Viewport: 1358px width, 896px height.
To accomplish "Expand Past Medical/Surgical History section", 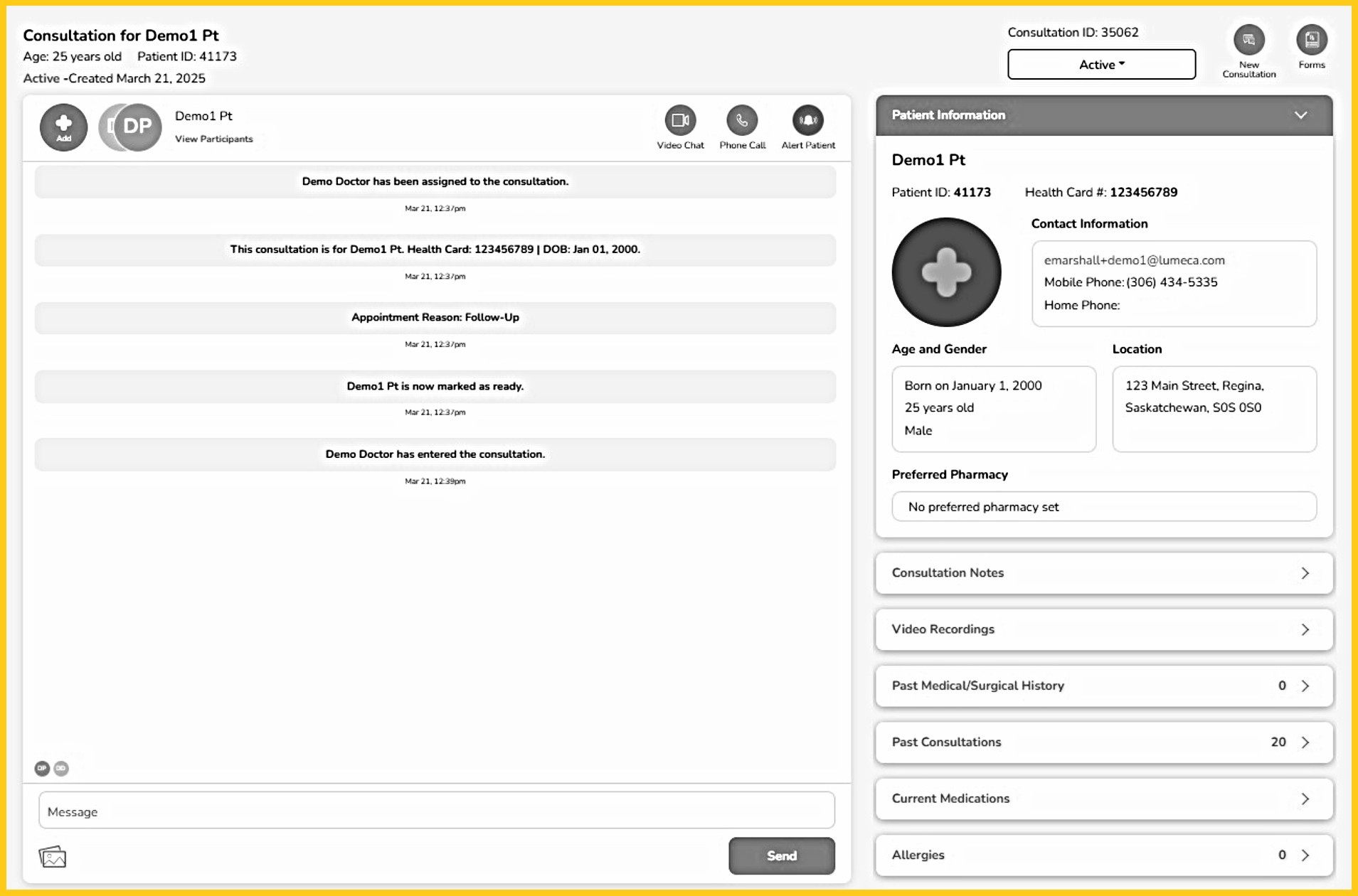I will coord(1104,686).
